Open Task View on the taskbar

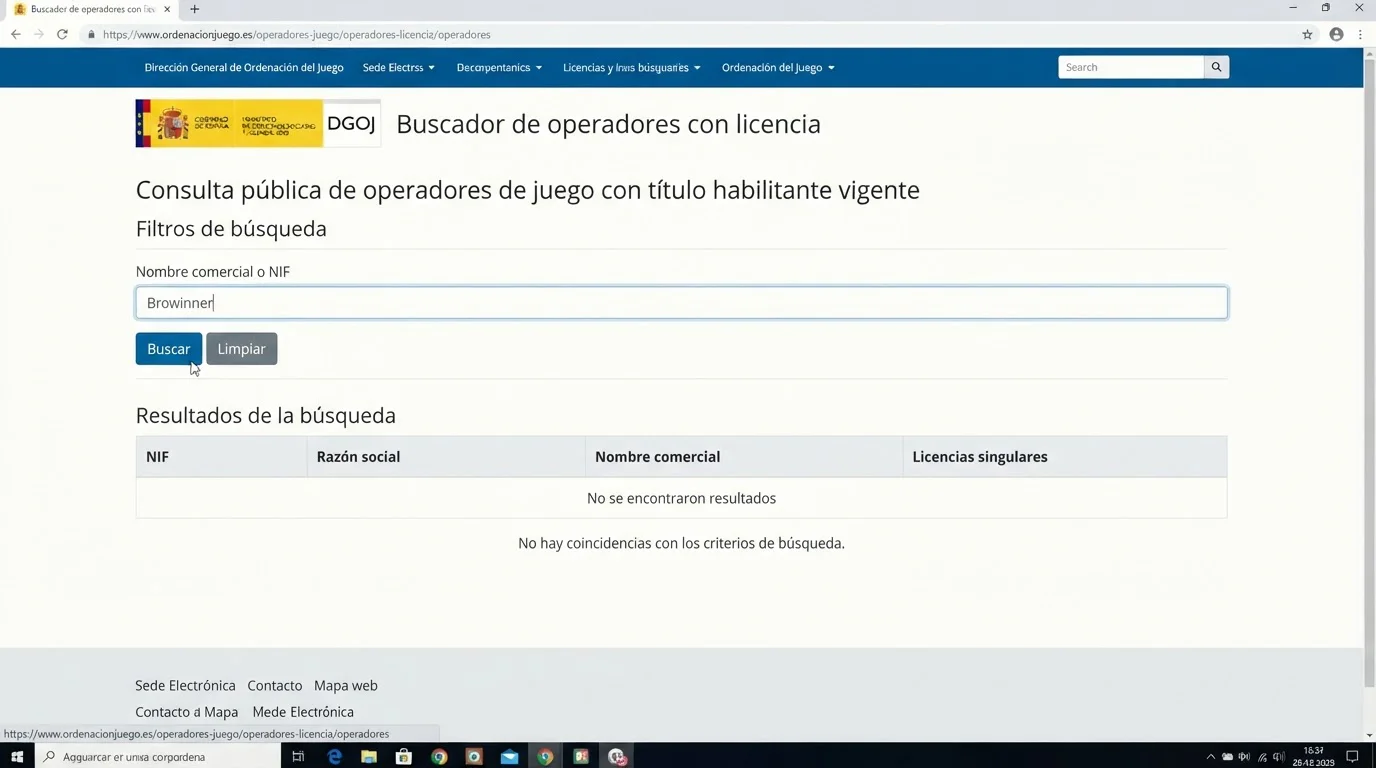[298, 757]
